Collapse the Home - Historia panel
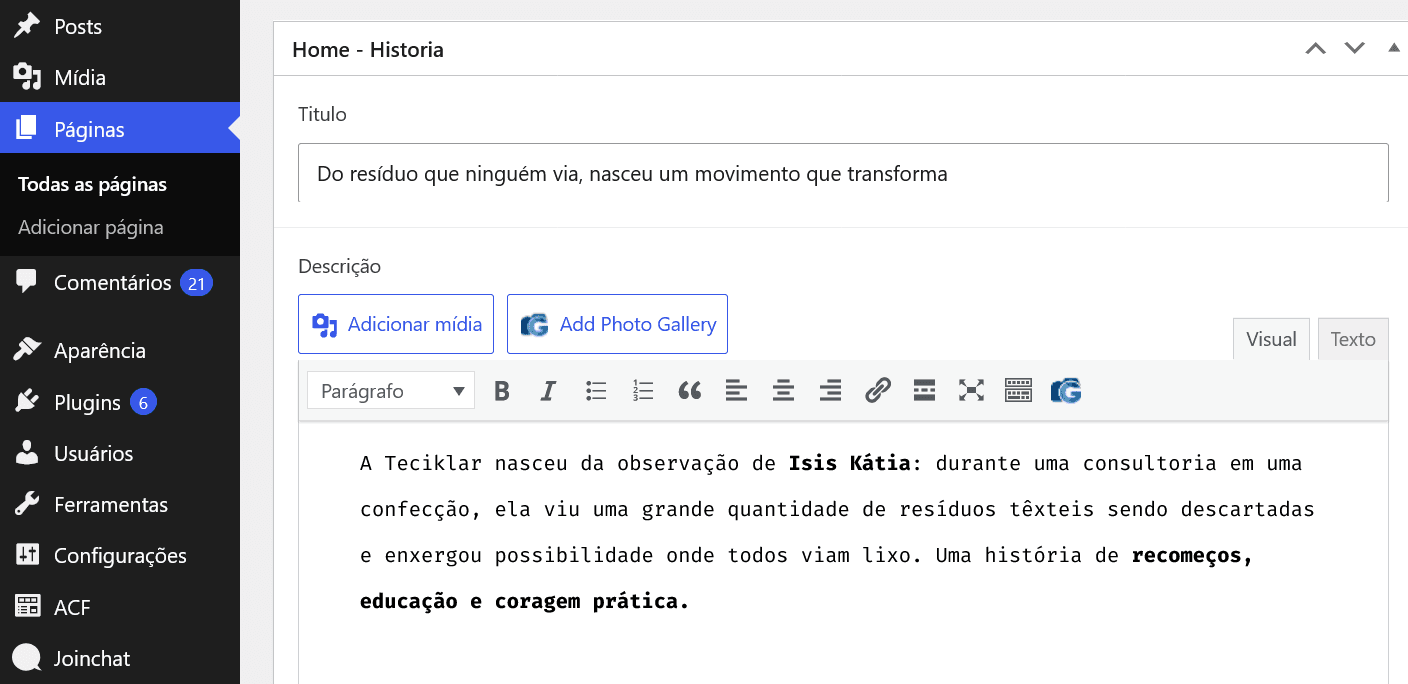The height and width of the screenshot is (684, 1408). tap(1394, 48)
